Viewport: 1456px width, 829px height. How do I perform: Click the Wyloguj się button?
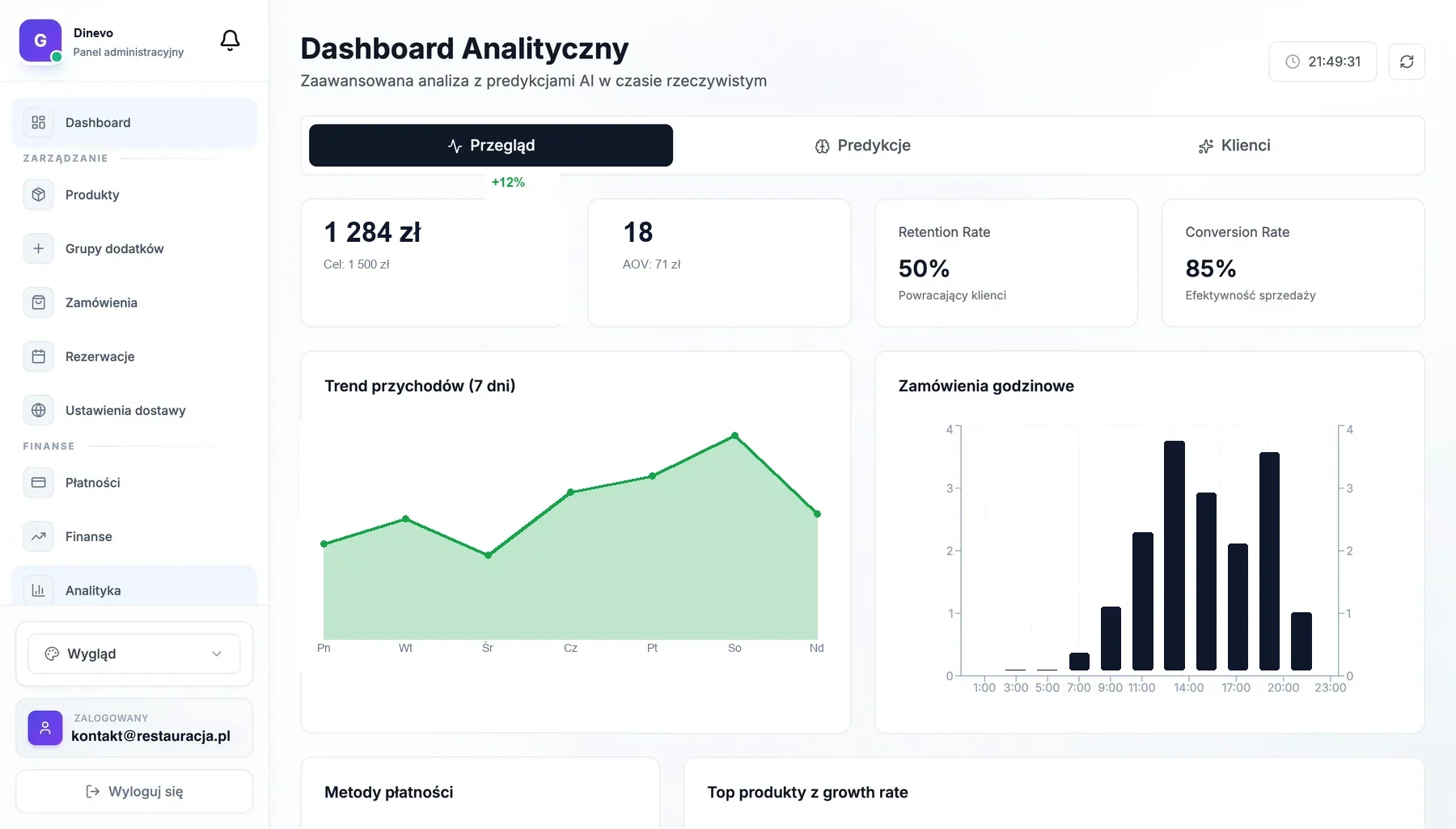[x=134, y=791]
